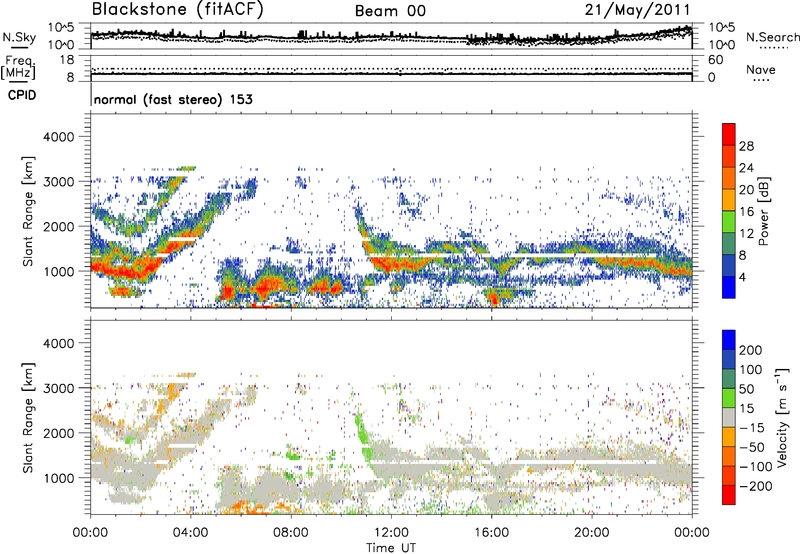The height and width of the screenshot is (554, 800).
Task: Click the red segment of Power colorbar
Action: pyautogui.click(x=729, y=135)
